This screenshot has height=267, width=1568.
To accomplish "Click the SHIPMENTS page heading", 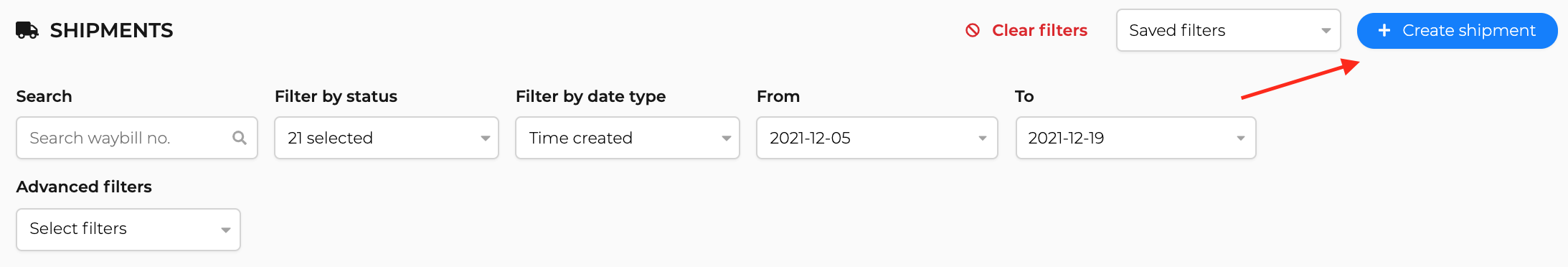I will pyautogui.click(x=111, y=30).
